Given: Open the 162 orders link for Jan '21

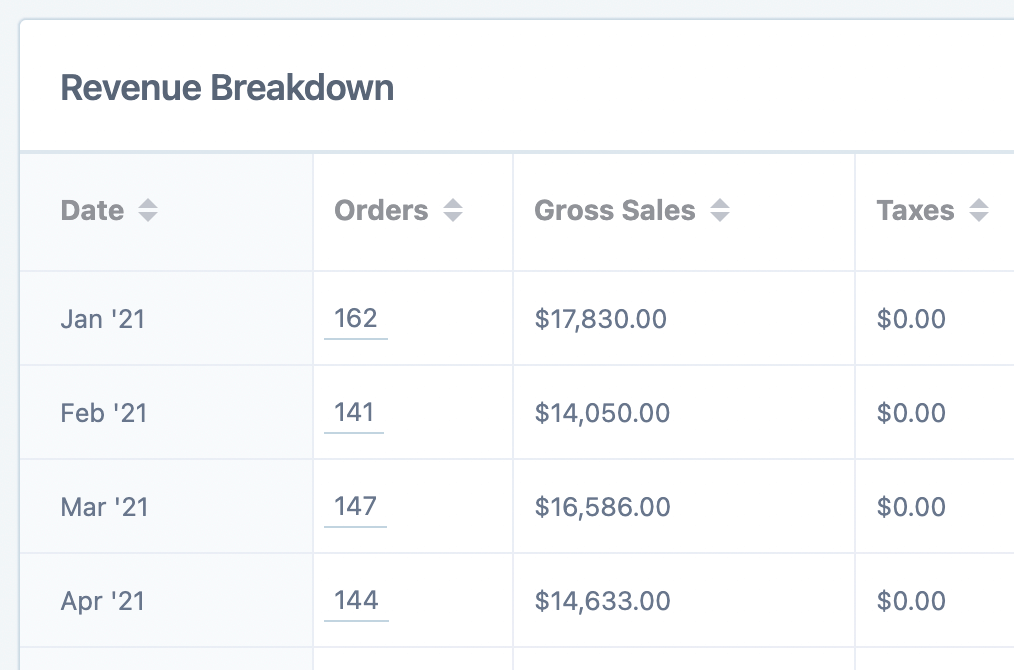Looking at the screenshot, I should [x=355, y=318].
